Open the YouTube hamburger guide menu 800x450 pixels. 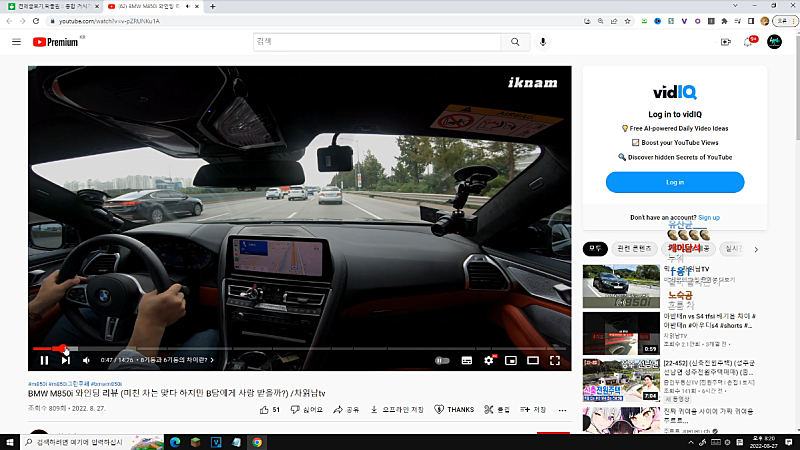point(16,42)
